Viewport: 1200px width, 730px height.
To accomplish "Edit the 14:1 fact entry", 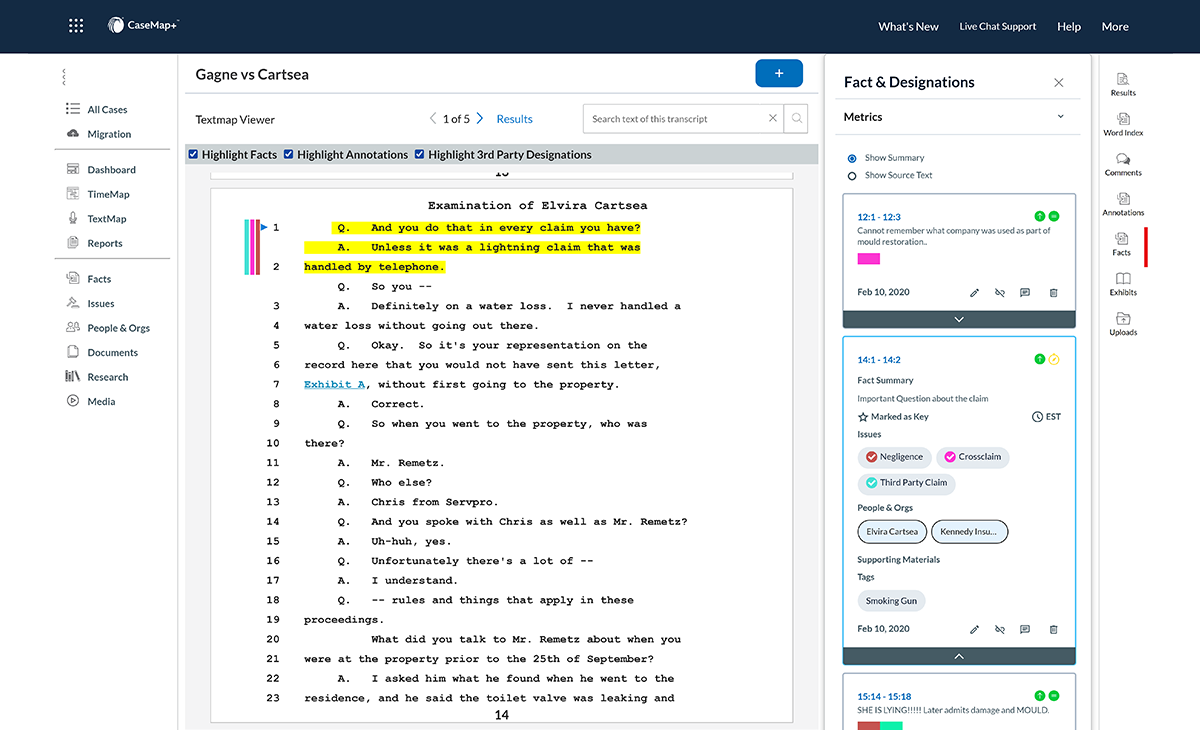I will click(974, 629).
